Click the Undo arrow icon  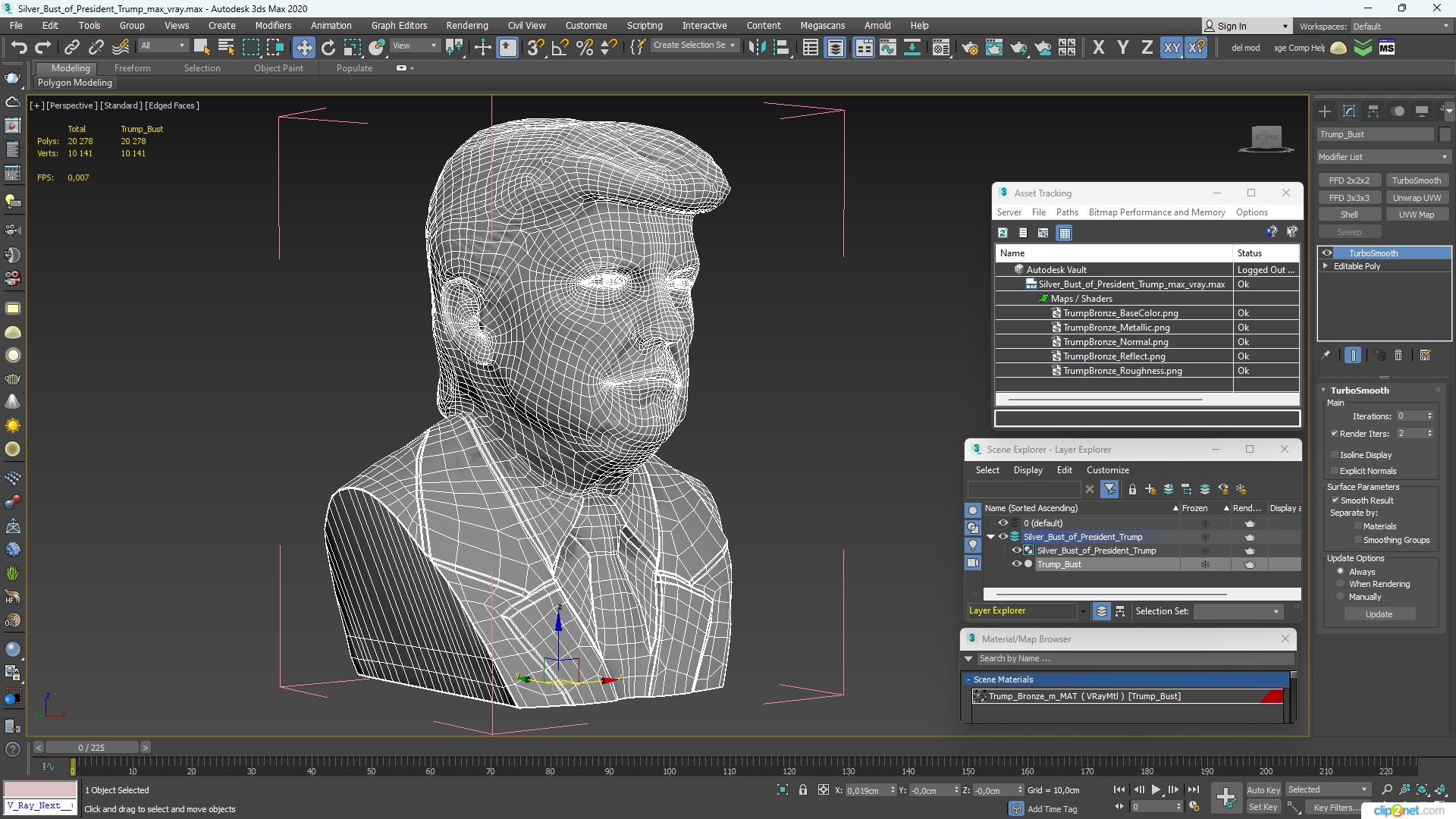(18, 48)
